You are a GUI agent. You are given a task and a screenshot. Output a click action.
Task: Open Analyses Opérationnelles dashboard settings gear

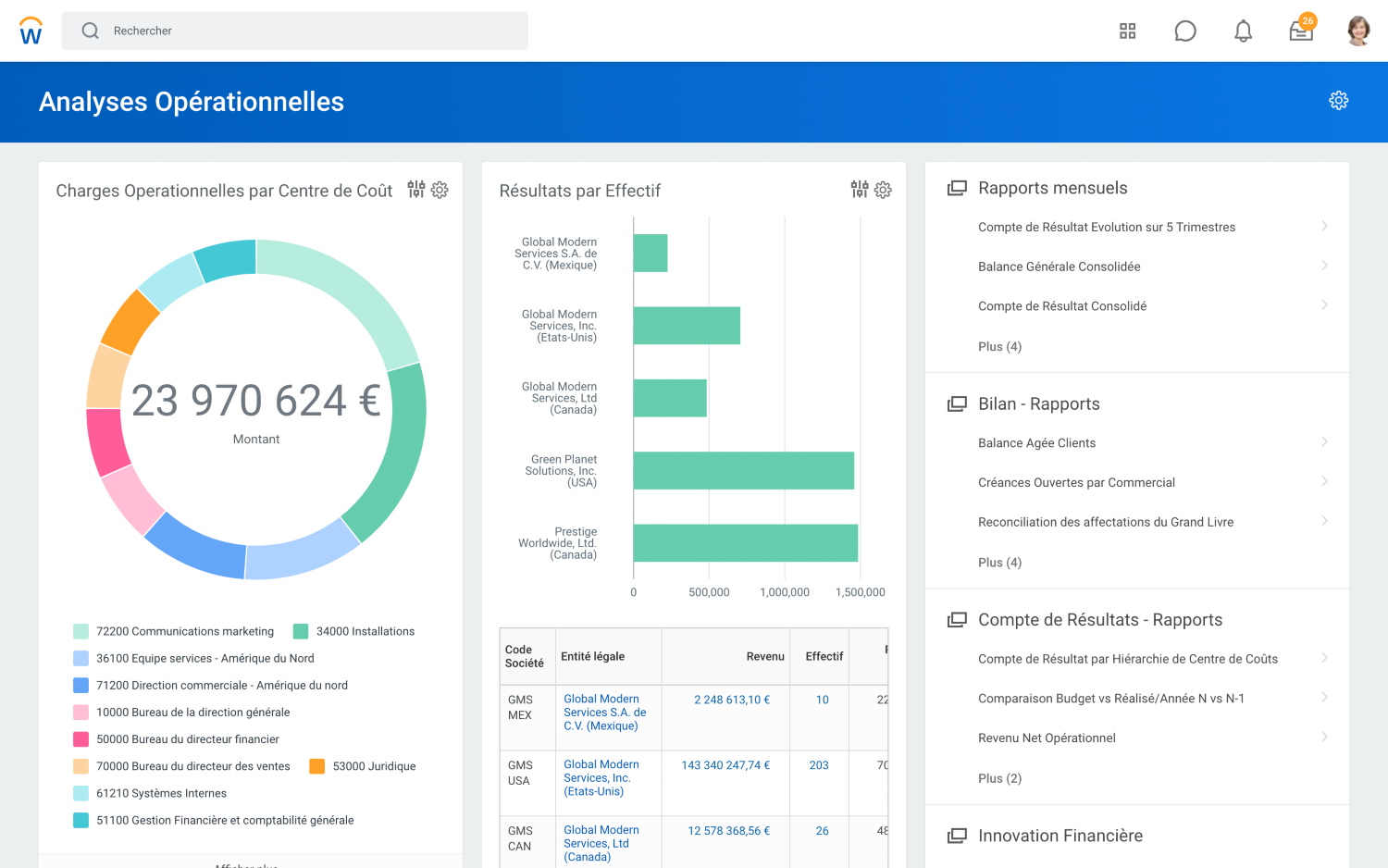1338,100
